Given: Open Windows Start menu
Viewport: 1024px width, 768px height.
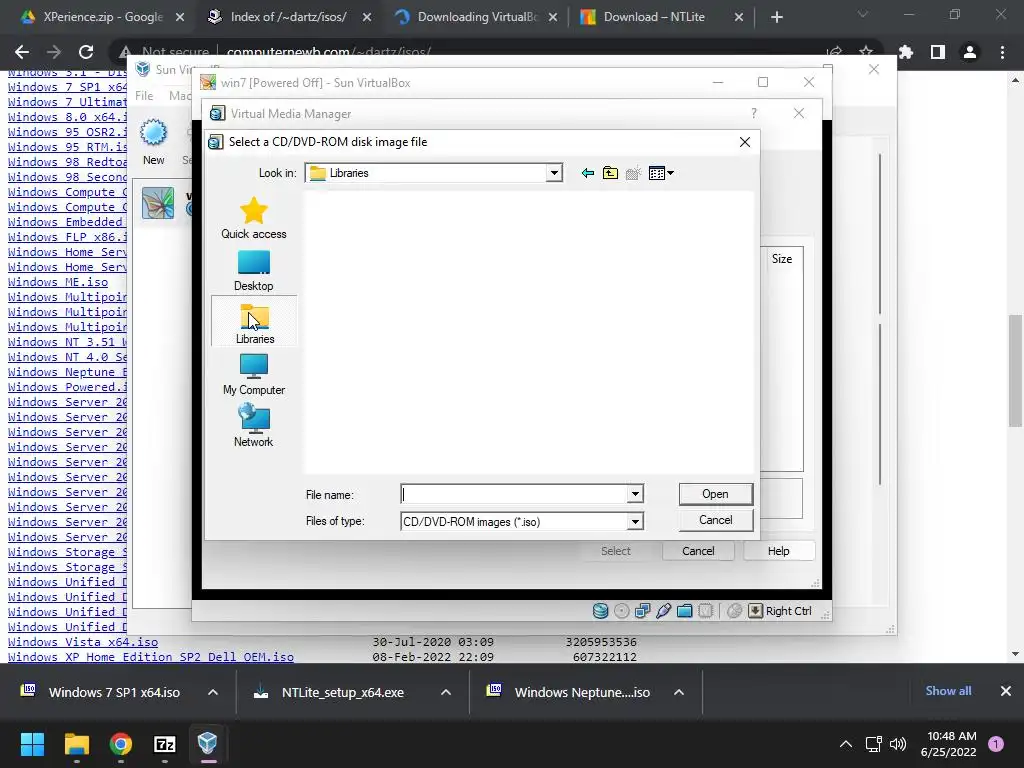Looking at the screenshot, I should point(32,744).
